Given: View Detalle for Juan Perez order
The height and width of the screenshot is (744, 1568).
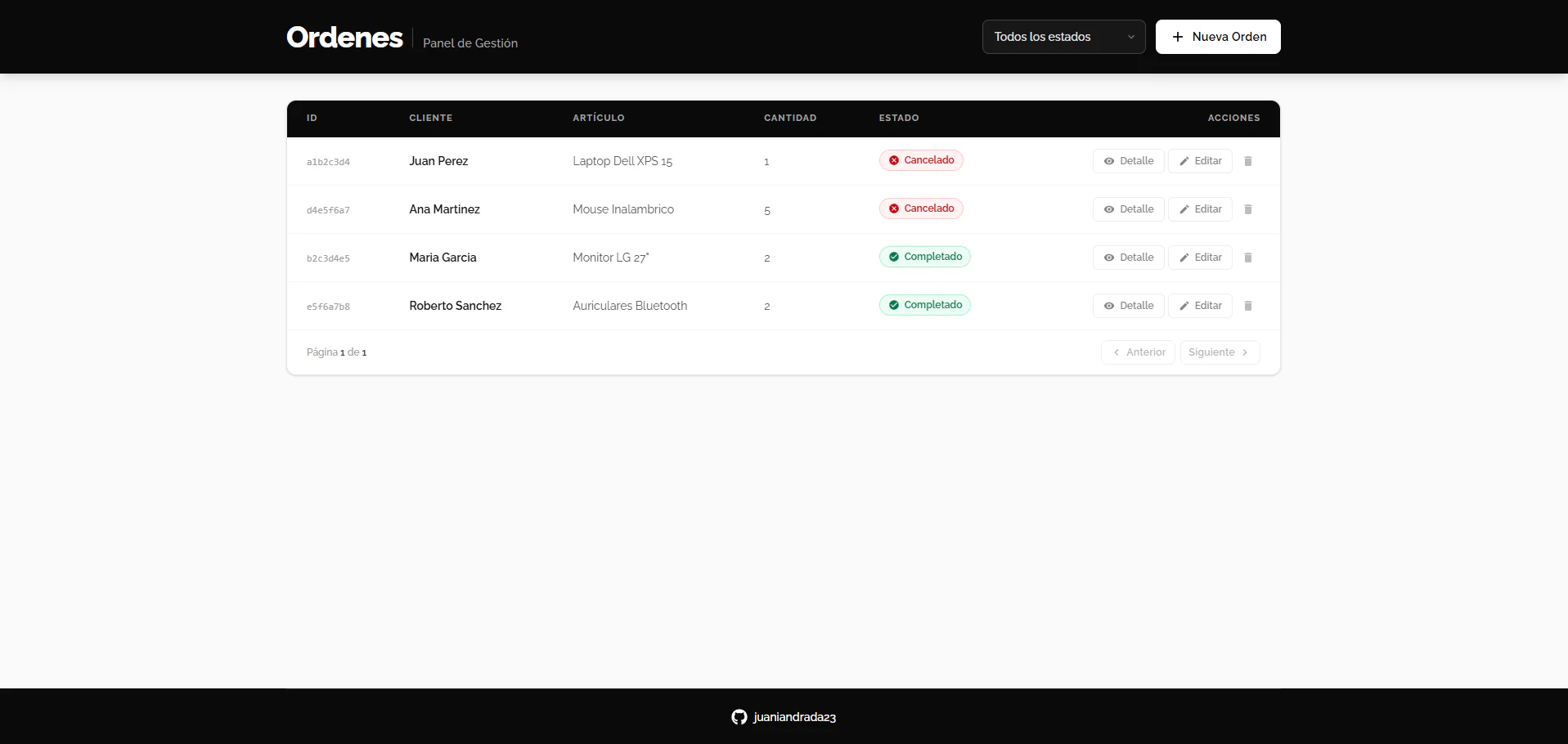Looking at the screenshot, I should pyautogui.click(x=1128, y=161).
